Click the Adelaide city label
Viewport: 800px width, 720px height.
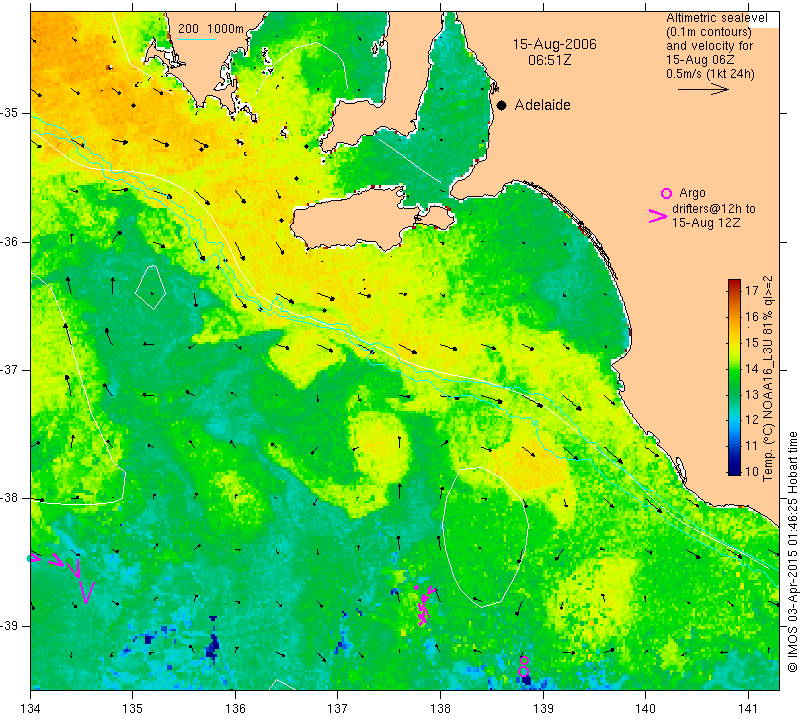pos(542,105)
